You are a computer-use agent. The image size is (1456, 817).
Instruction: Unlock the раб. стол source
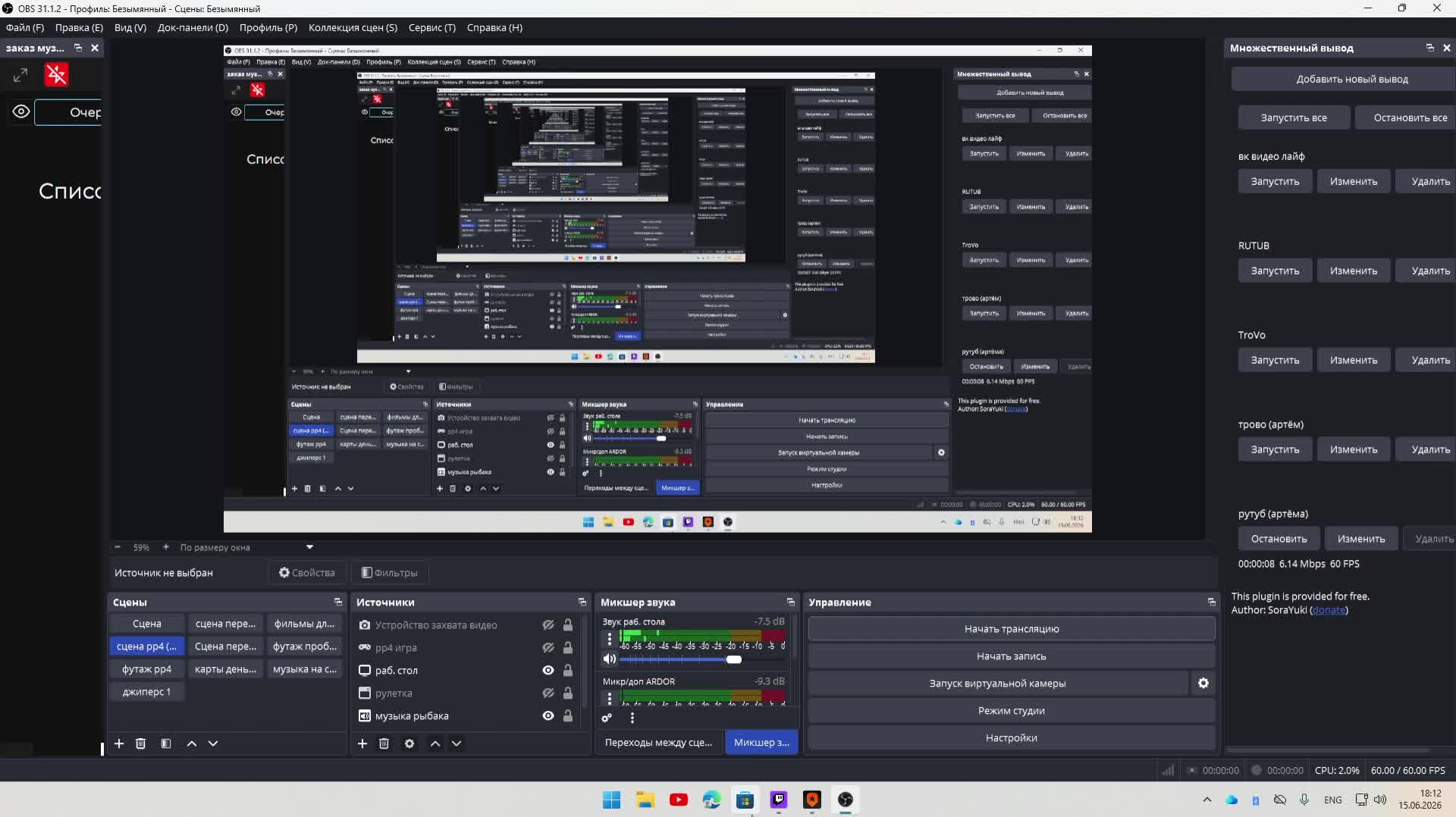pyautogui.click(x=568, y=671)
